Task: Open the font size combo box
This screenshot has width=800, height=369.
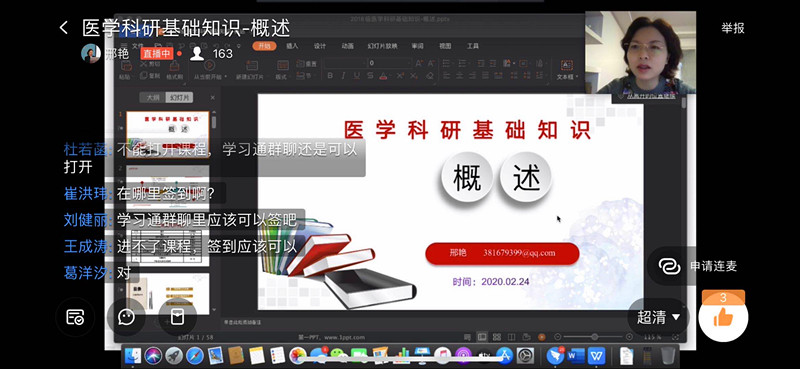Action: tap(389, 63)
